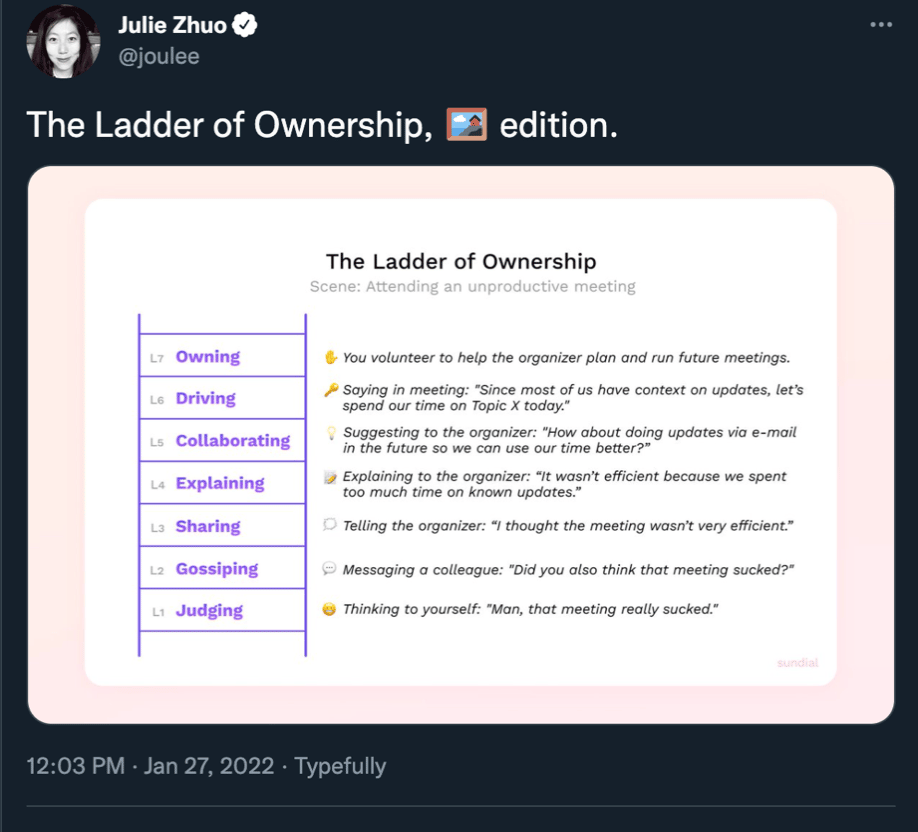Click the raised hand emoji beside Owning

point(331,357)
